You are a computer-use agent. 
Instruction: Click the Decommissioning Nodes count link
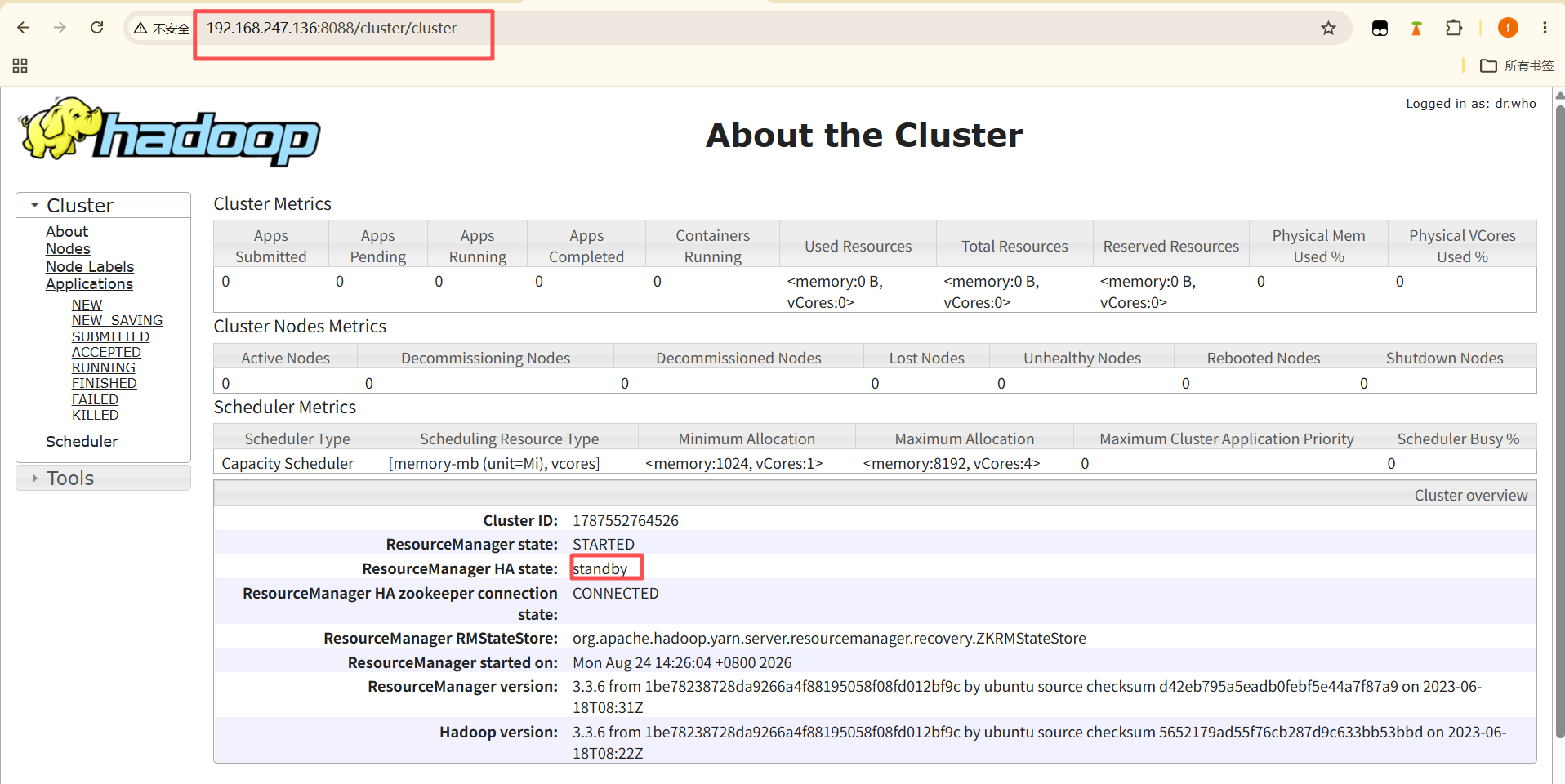(369, 384)
